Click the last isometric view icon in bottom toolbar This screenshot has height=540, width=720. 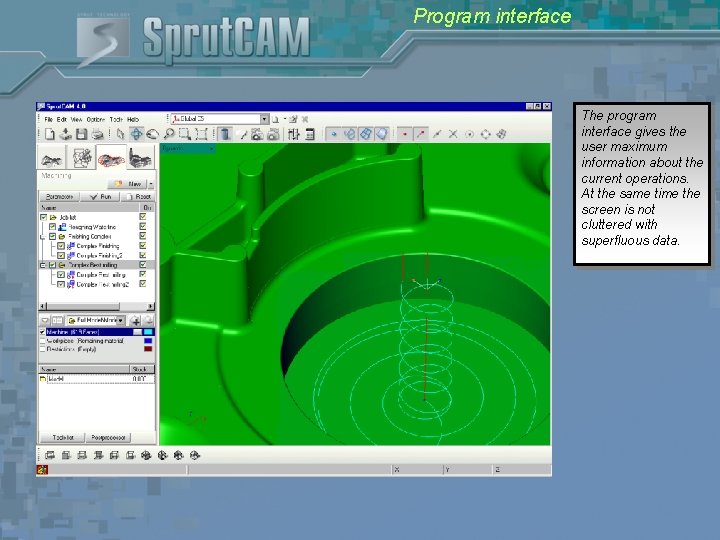pos(195,456)
